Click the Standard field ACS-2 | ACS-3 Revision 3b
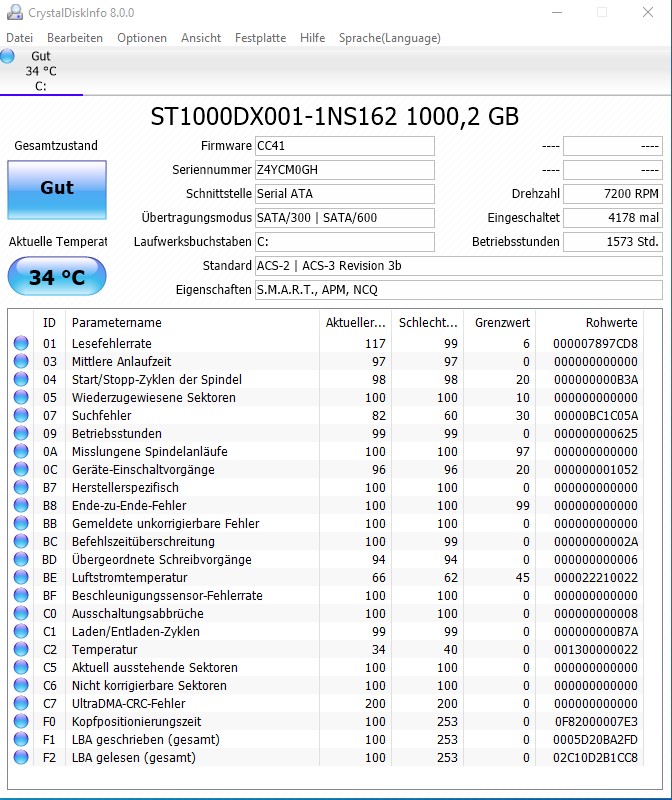Screen dimensions: 672x800 point(459,266)
